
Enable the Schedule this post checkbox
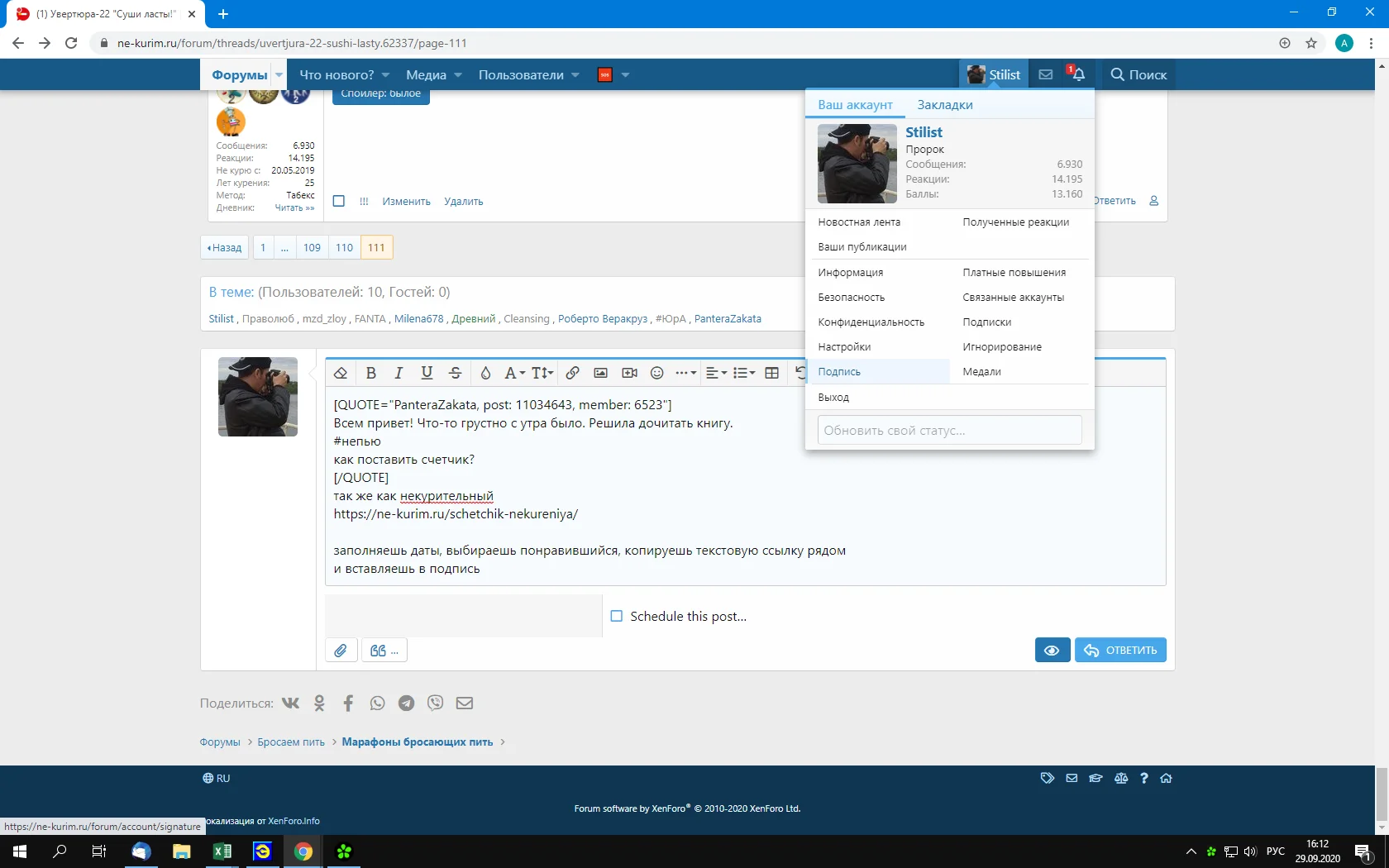tap(616, 616)
